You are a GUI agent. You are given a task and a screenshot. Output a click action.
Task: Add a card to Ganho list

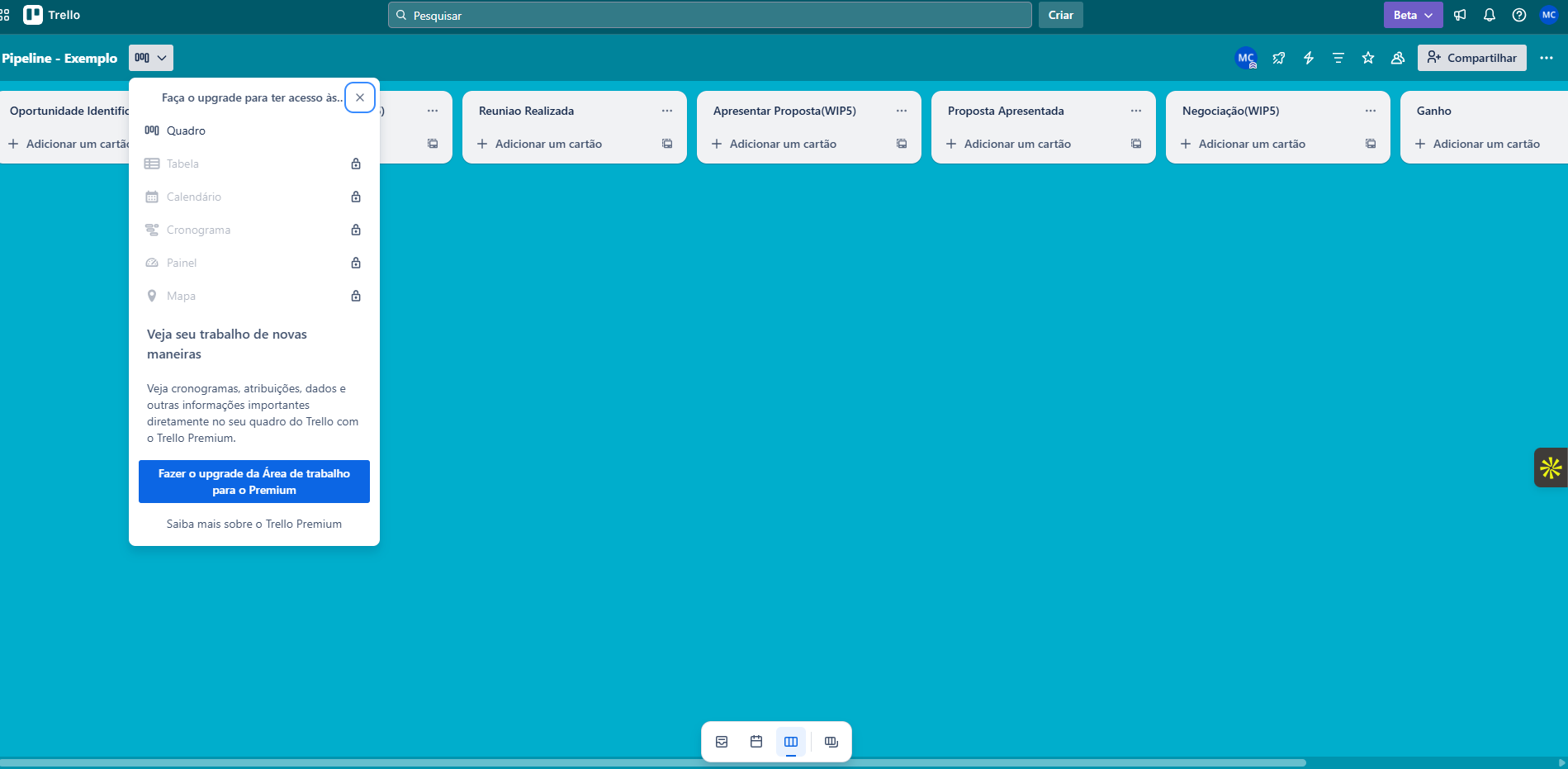click(1486, 144)
